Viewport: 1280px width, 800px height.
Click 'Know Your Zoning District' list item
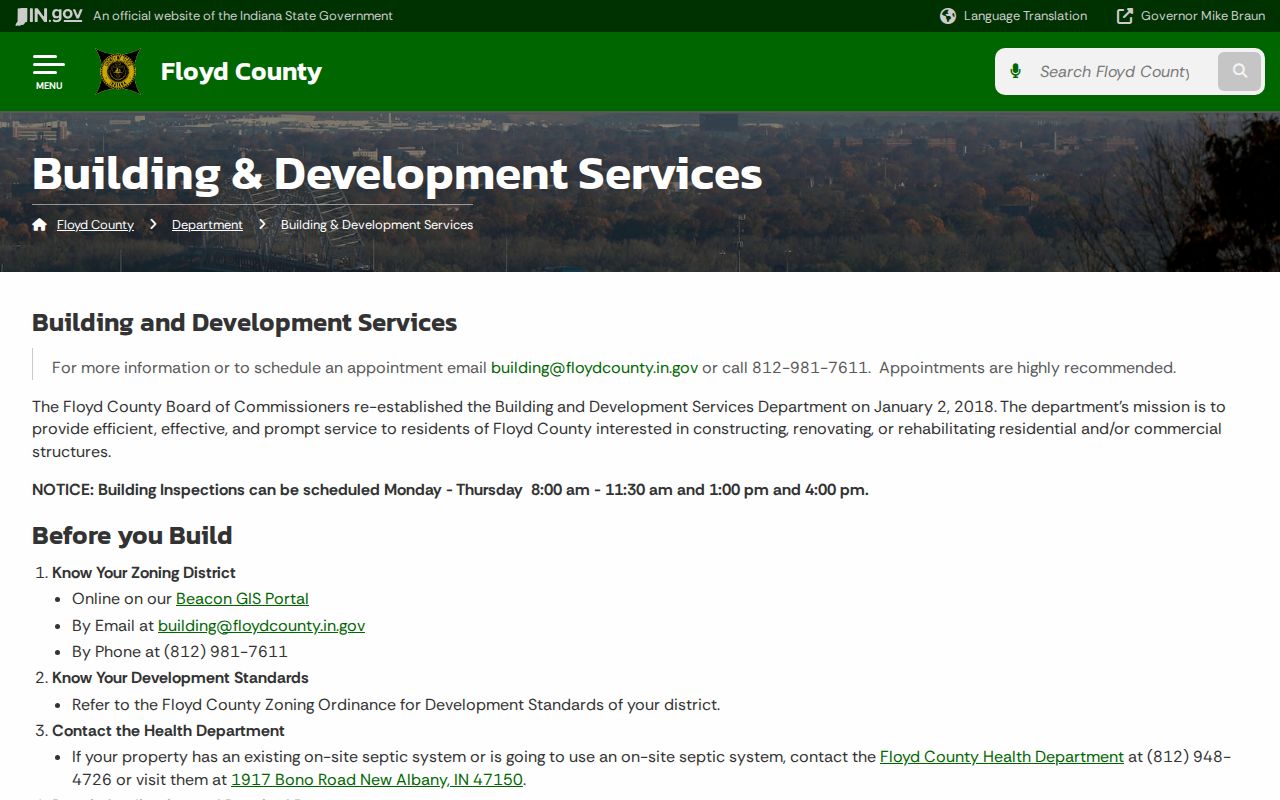pyautogui.click(x=144, y=572)
